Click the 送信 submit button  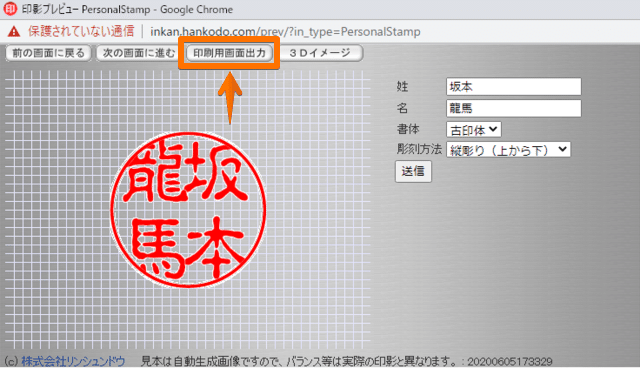click(x=413, y=171)
